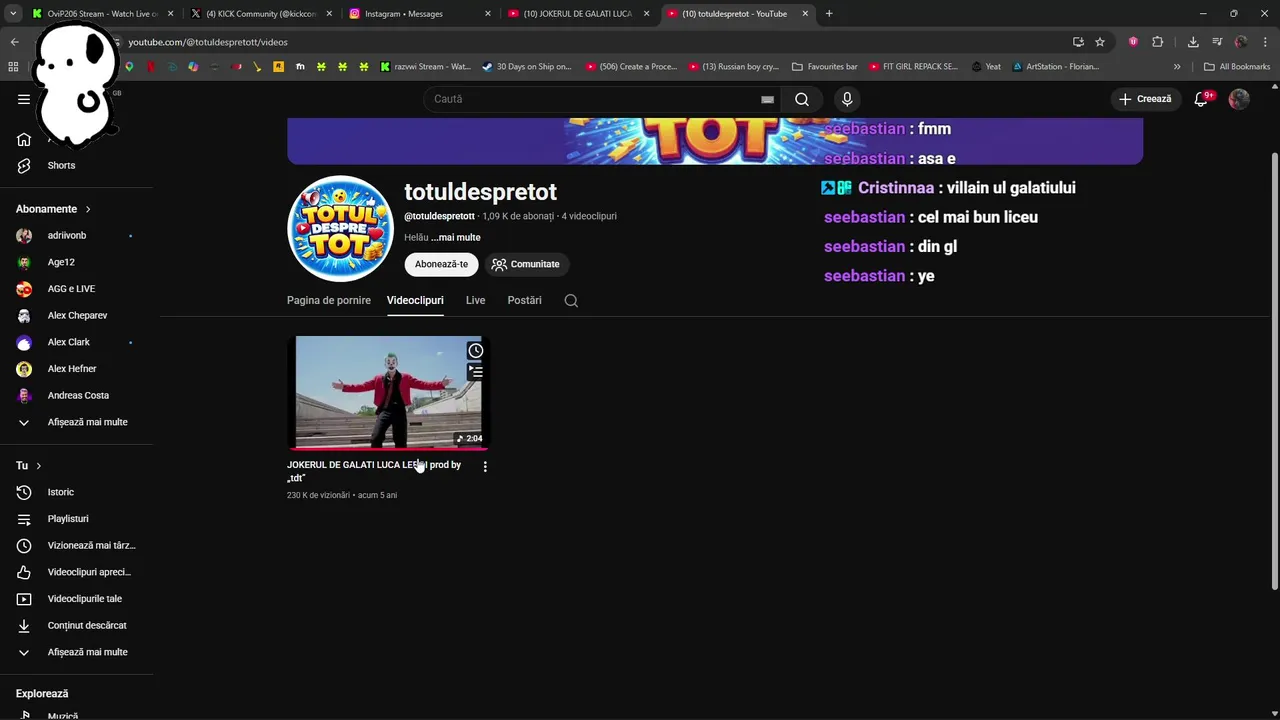Screen dimensions: 1280x720
Task: Expand the 'Tu' section chevron
Action: click(x=39, y=466)
